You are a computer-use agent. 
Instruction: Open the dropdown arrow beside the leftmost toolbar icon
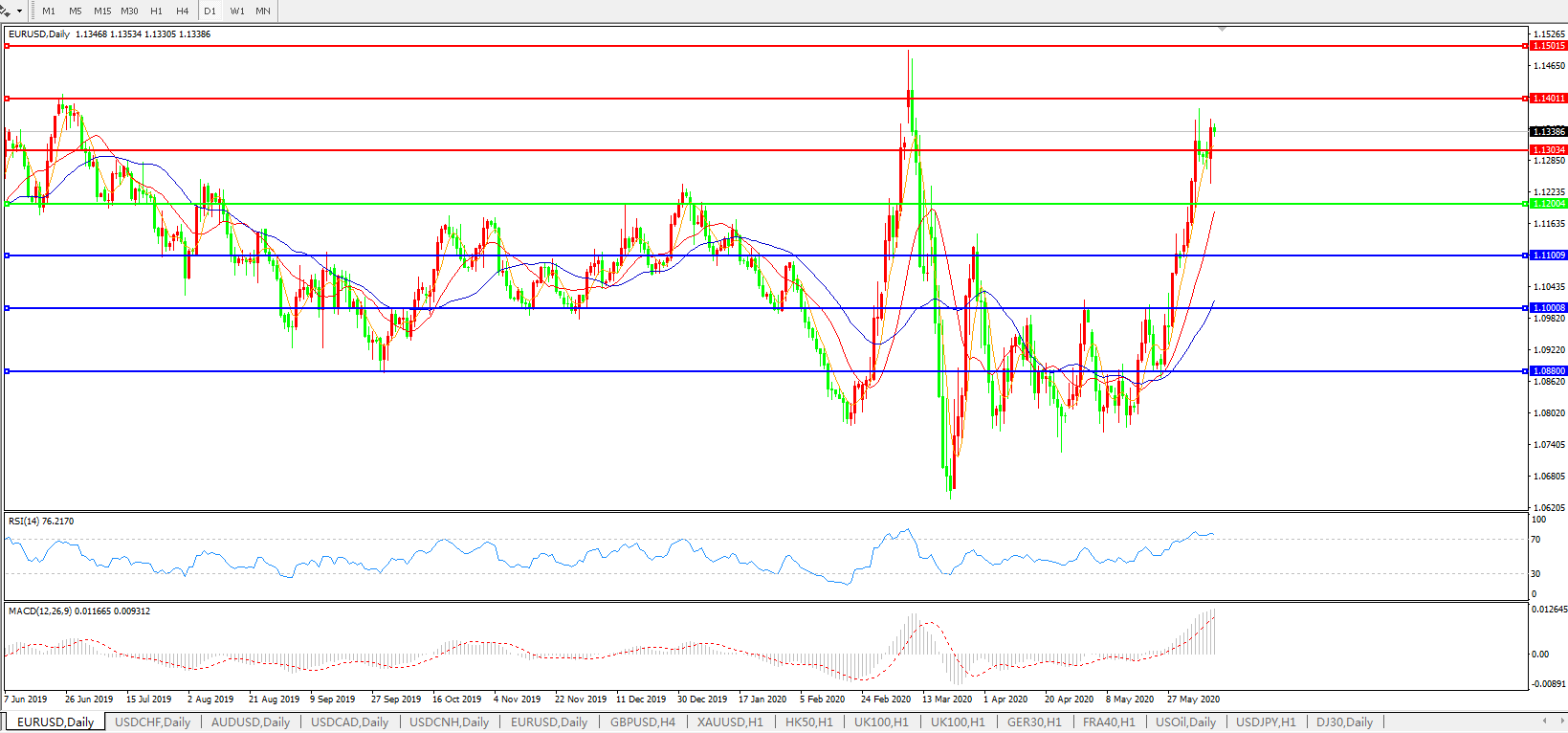pyautogui.click(x=19, y=11)
